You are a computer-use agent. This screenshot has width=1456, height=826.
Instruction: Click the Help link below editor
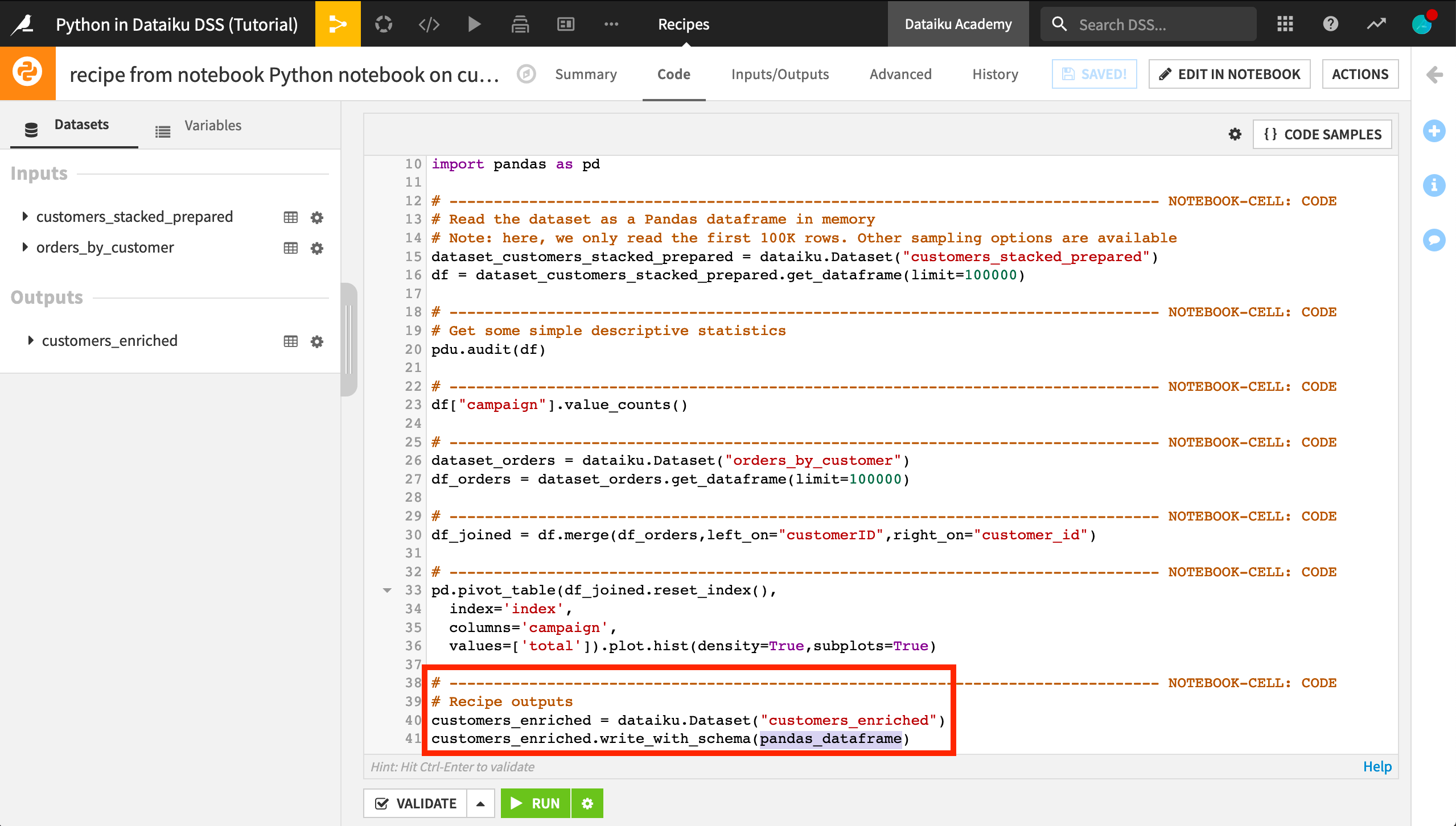(x=1377, y=766)
